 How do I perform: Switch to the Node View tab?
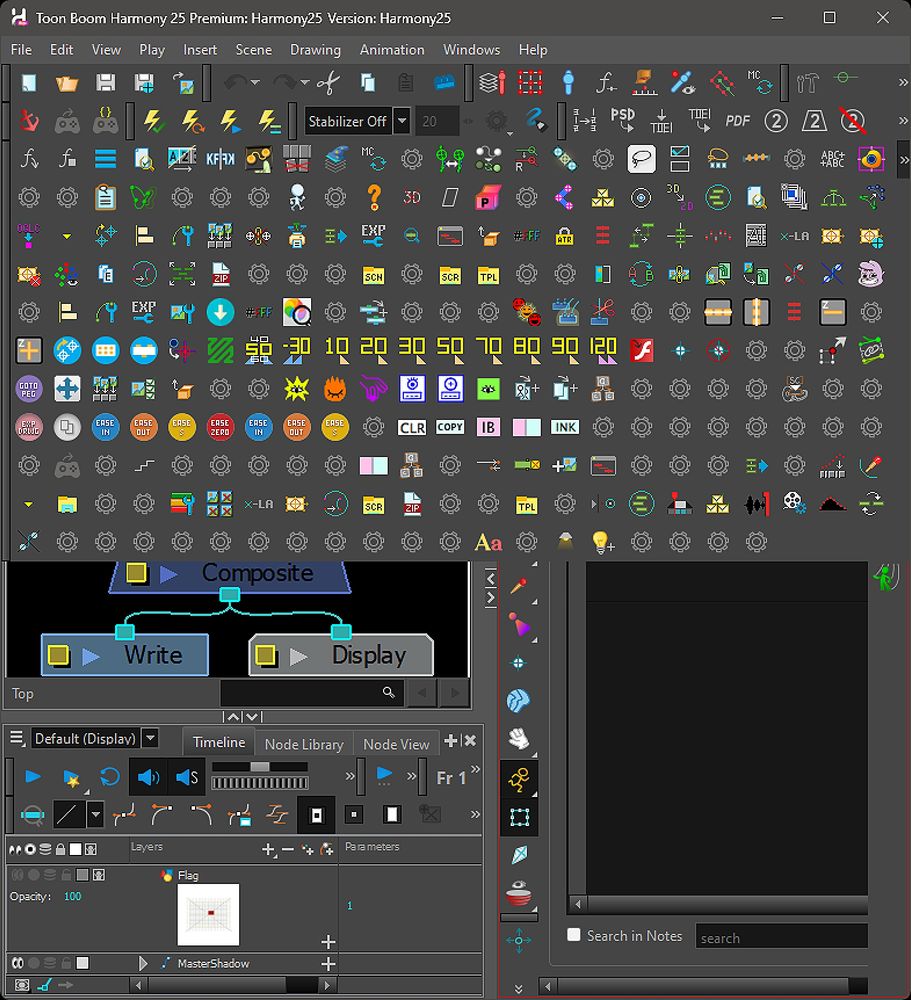click(x=396, y=744)
